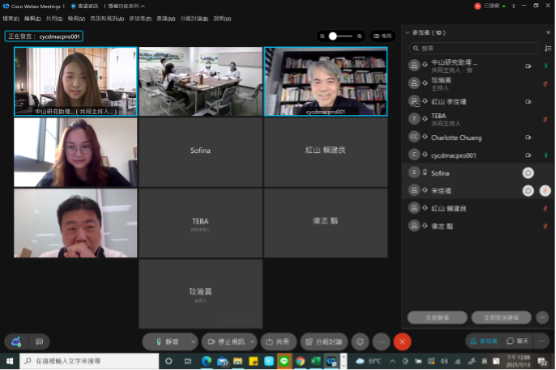Toggle the 靜音 mute microphone button

(166, 342)
